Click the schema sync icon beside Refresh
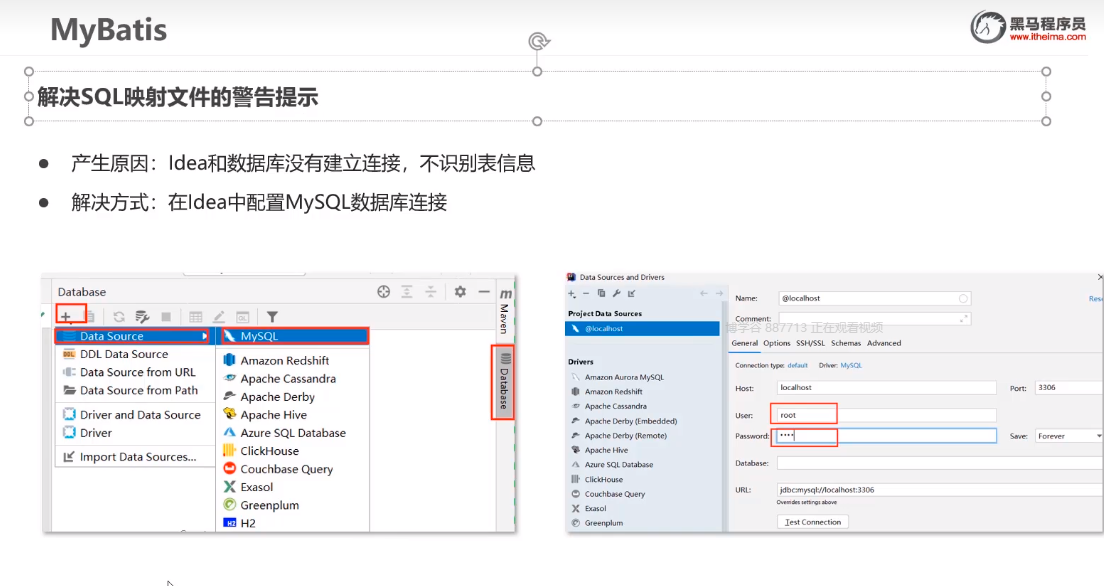 142,317
